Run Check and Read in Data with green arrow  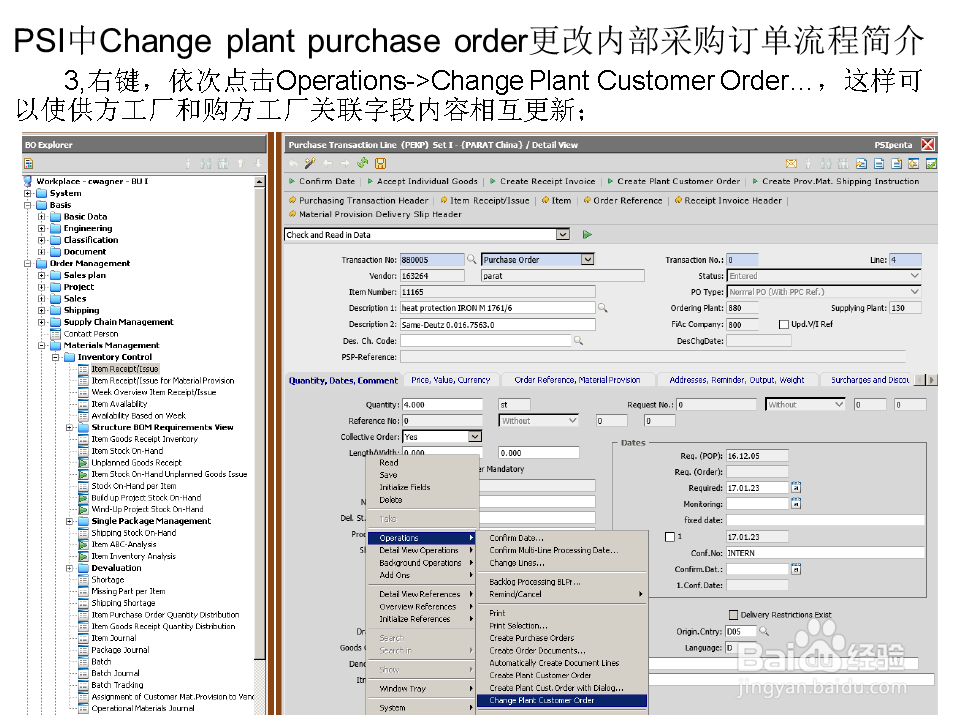pyautogui.click(x=589, y=234)
